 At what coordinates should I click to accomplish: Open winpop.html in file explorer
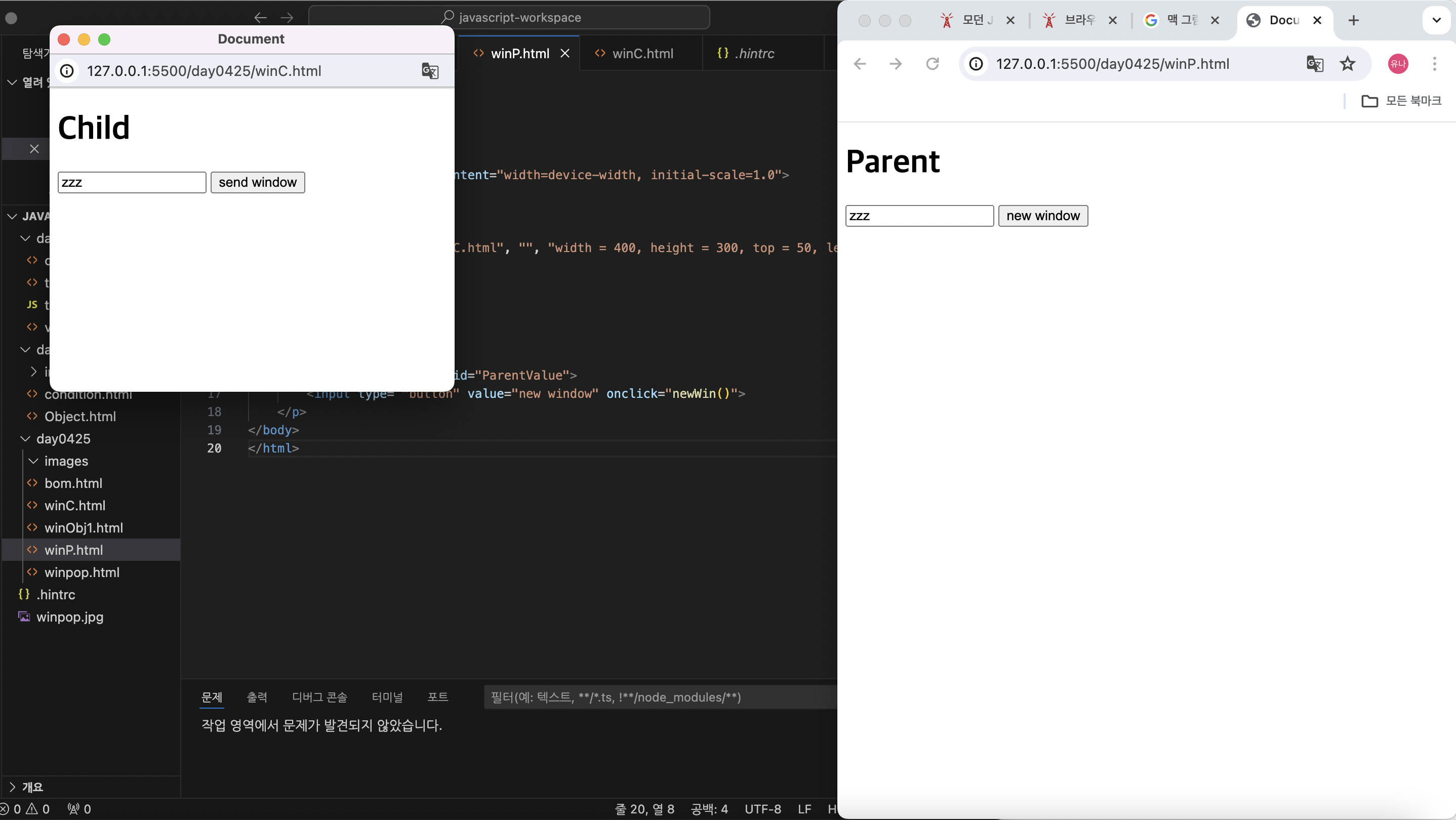pyautogui.click(x=82, y=572)
